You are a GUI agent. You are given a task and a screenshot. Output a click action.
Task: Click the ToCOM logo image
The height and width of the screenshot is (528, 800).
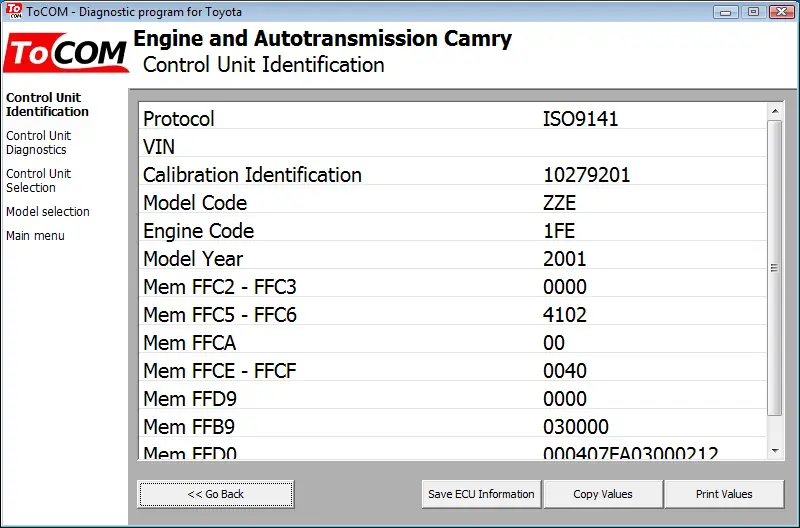coord(66,52)
